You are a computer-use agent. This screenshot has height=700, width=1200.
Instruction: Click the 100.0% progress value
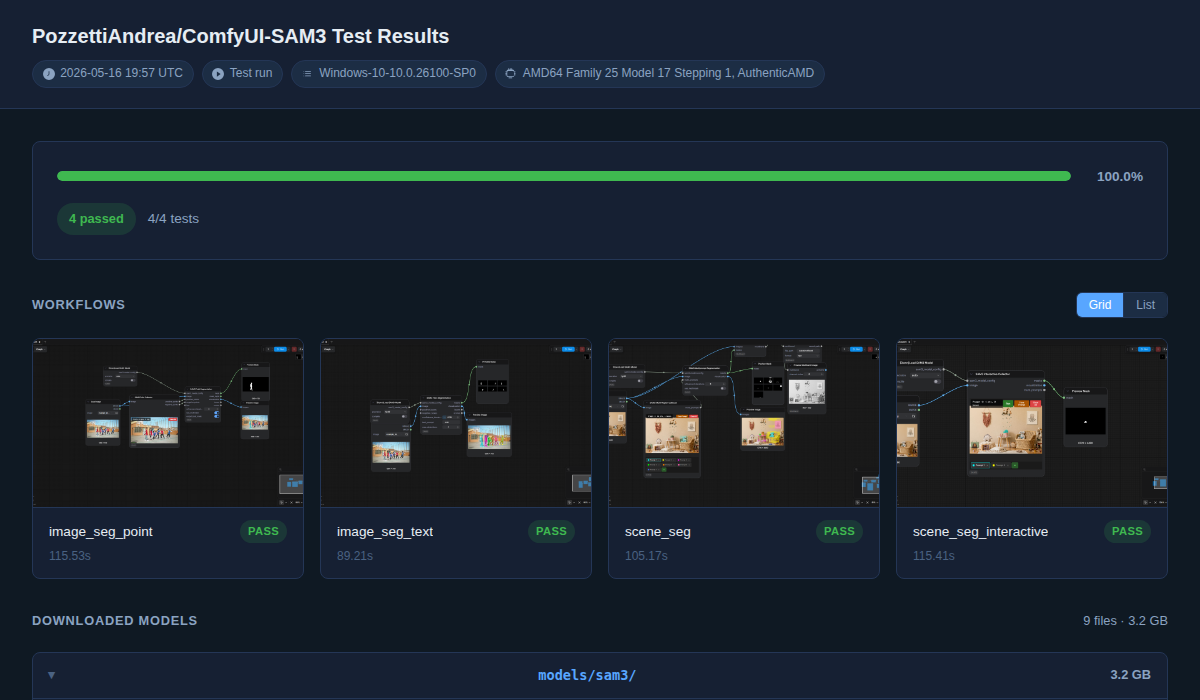(1120, 176)
